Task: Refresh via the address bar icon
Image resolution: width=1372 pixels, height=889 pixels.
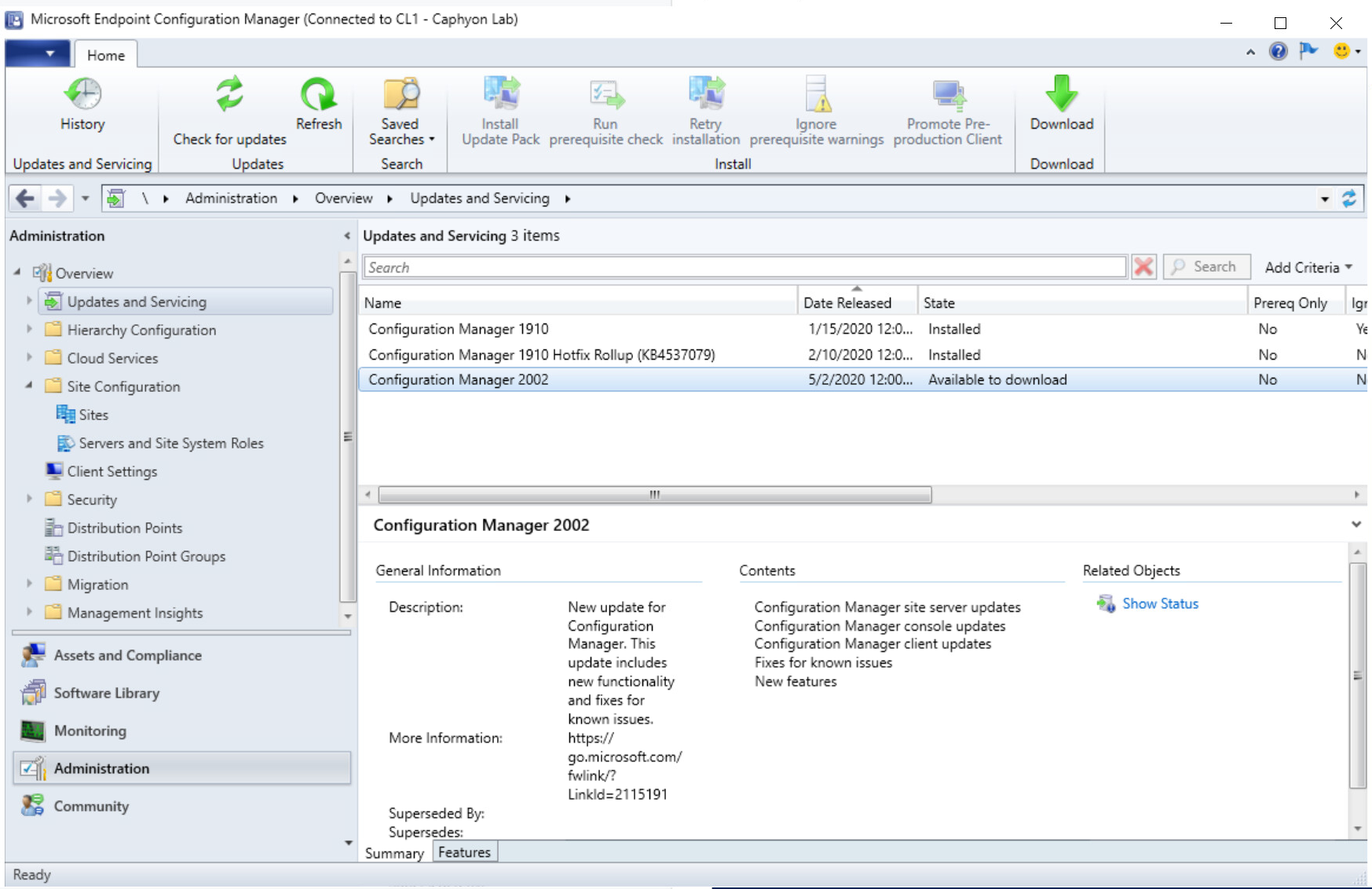Action: point(1349,199)
